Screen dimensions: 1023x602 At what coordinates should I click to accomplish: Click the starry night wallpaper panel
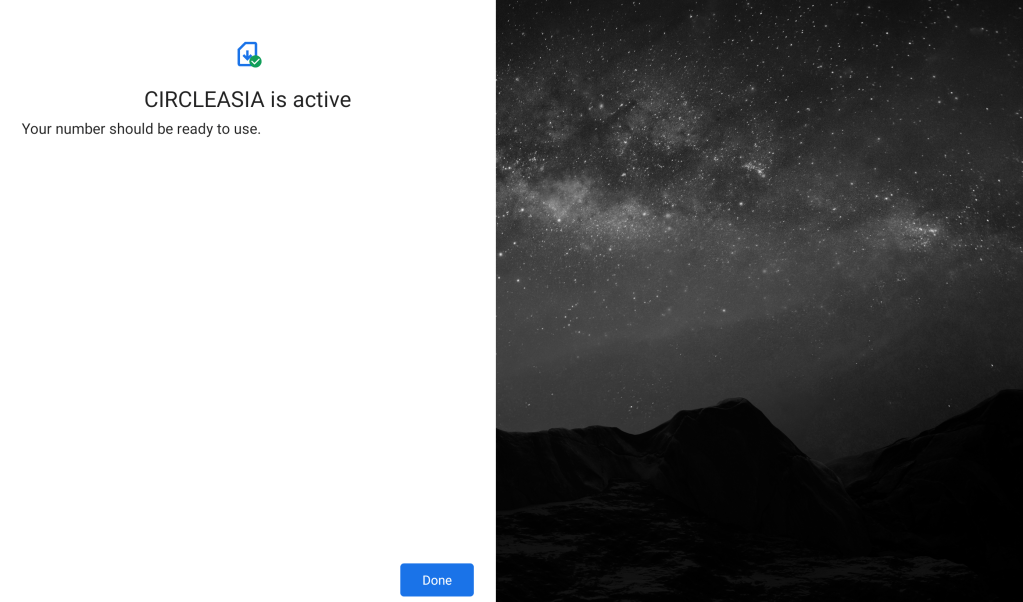coord(759,301)
